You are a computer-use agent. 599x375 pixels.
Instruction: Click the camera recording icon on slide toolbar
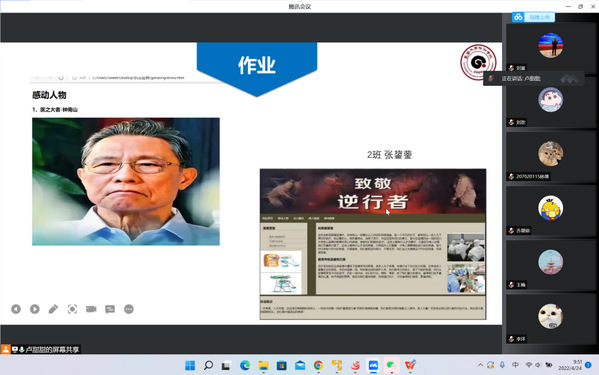tap(91, 309)
